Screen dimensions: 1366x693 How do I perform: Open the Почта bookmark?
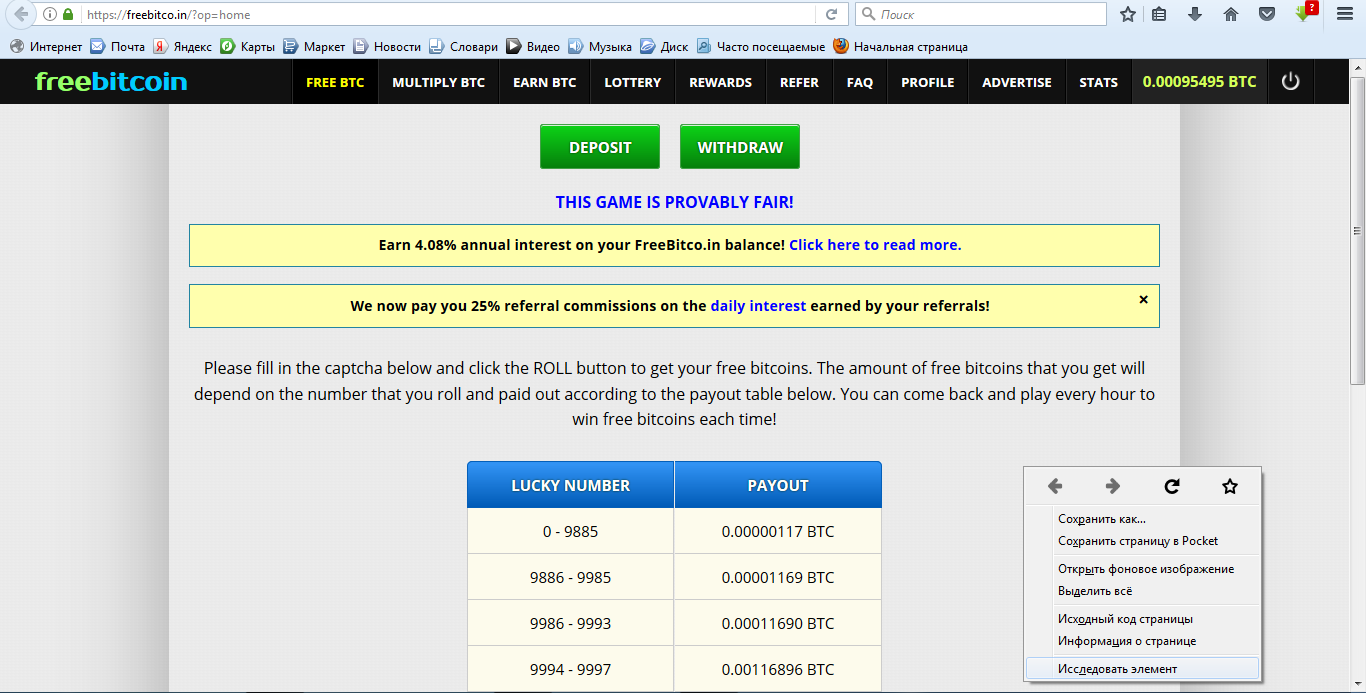click(x=118, y=46)
